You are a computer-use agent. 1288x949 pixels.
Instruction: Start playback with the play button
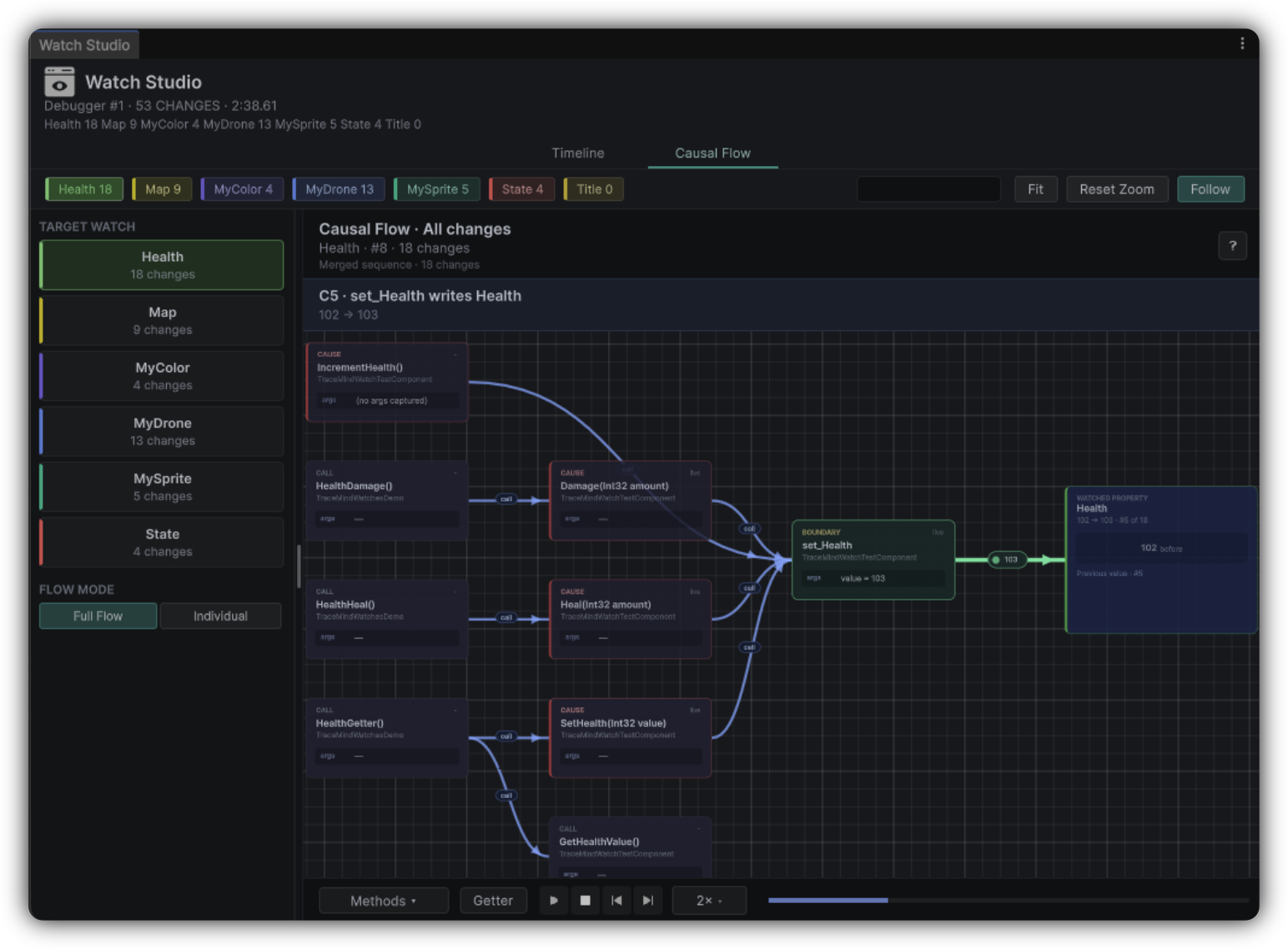(553, 901)
